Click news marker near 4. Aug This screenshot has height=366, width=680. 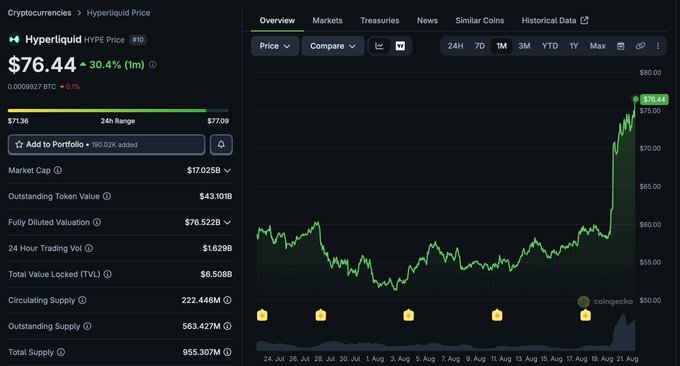pyautogui.click(x=409, y=315)
